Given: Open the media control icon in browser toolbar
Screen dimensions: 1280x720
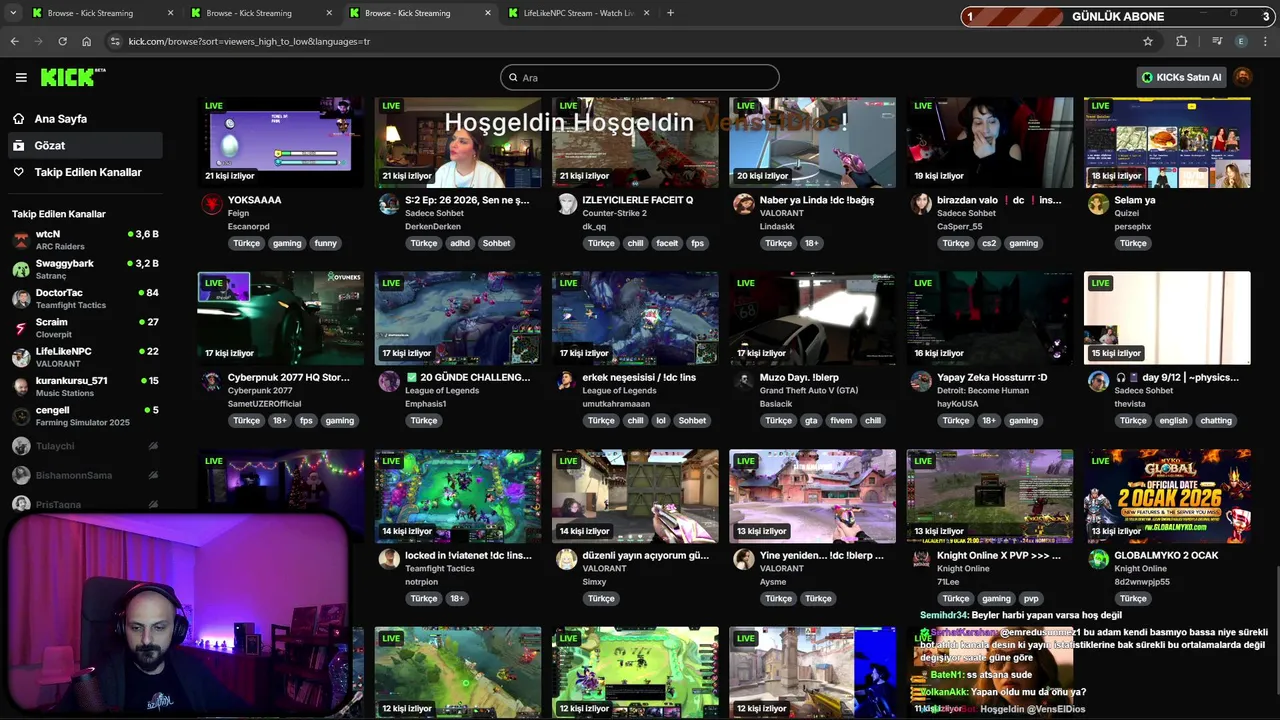Looking at the screenshot, I should pyautogui.click(x=1217, y=41).
